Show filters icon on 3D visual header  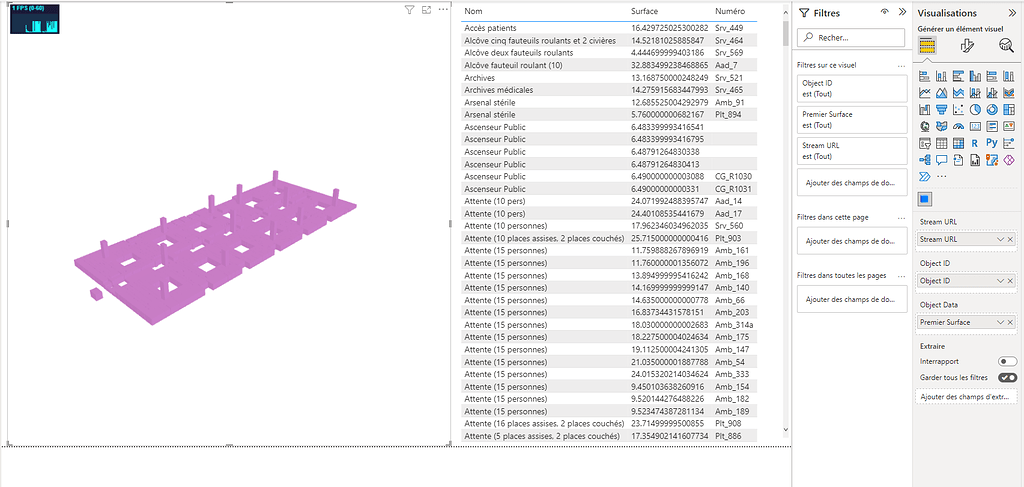409,9
